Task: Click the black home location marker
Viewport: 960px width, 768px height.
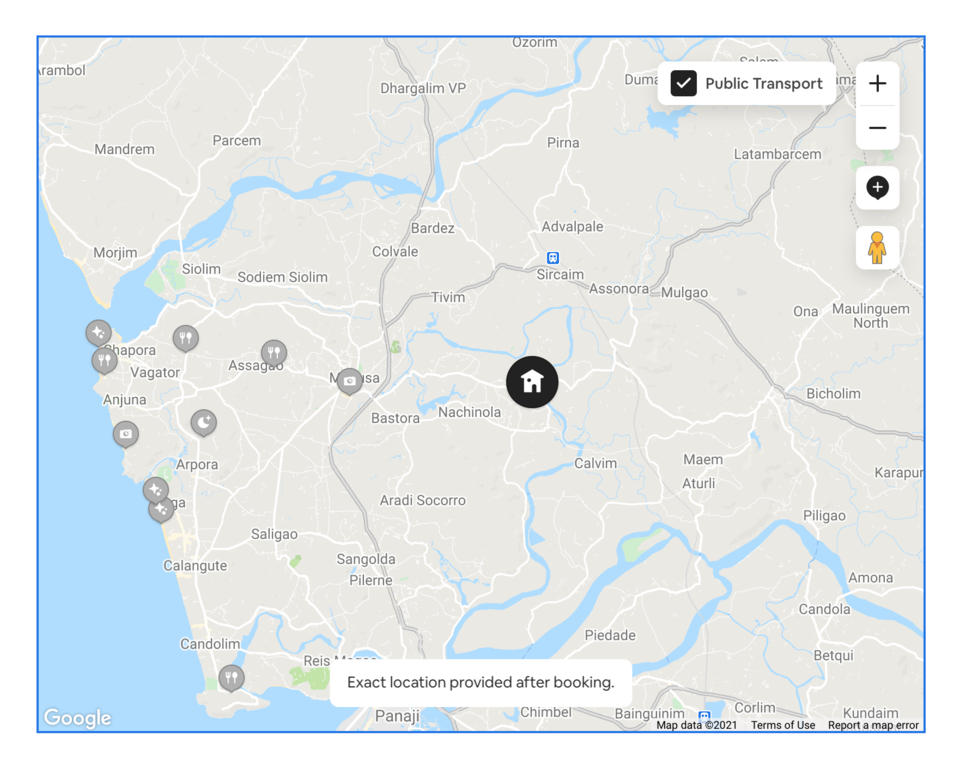Action: click(x=532, y=382)
